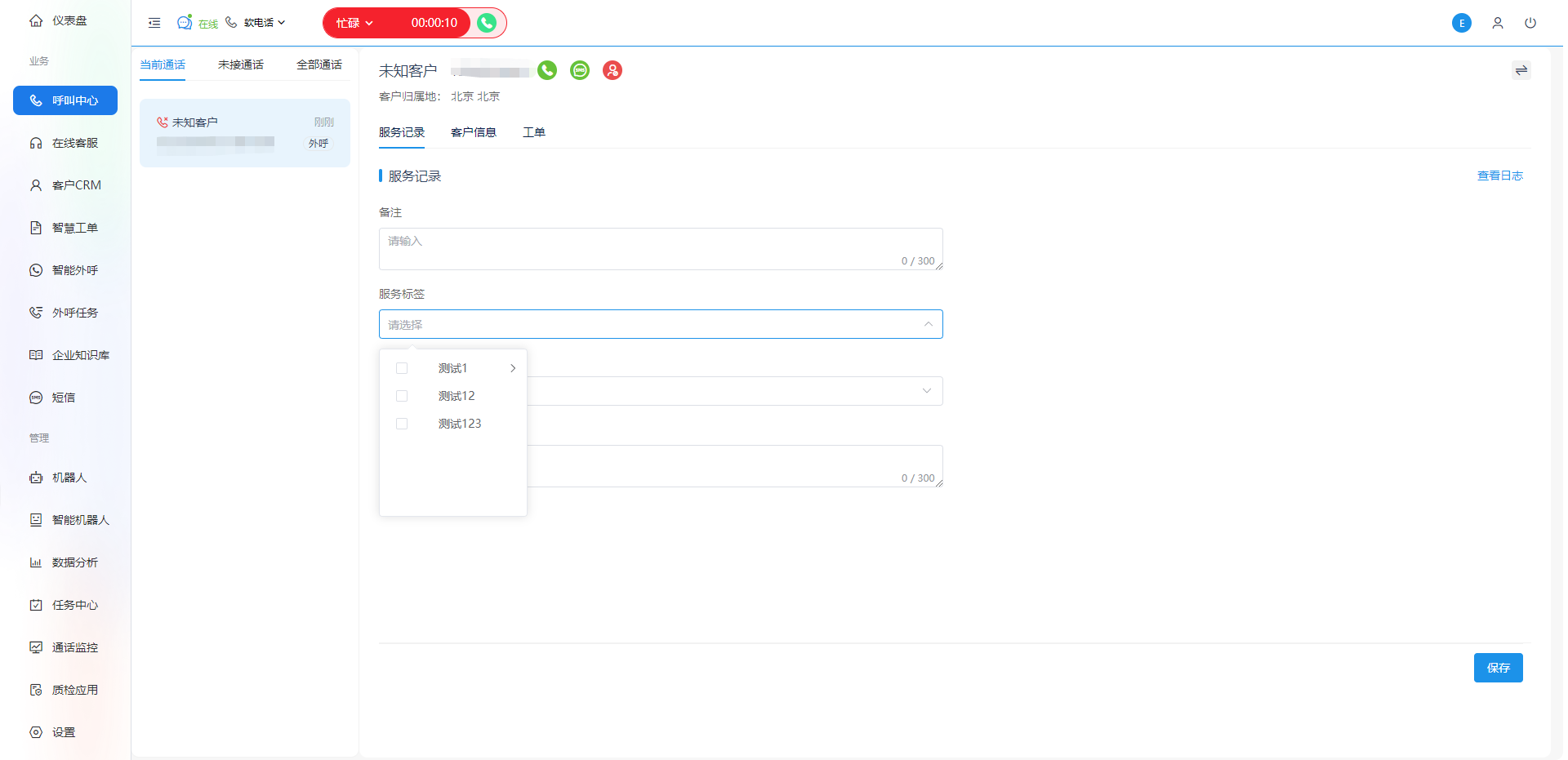The height and width of the screenshot is (760, 1568).
Task: Open 任务中心 icon in sidebar
Action: click(x=36, y=605)
